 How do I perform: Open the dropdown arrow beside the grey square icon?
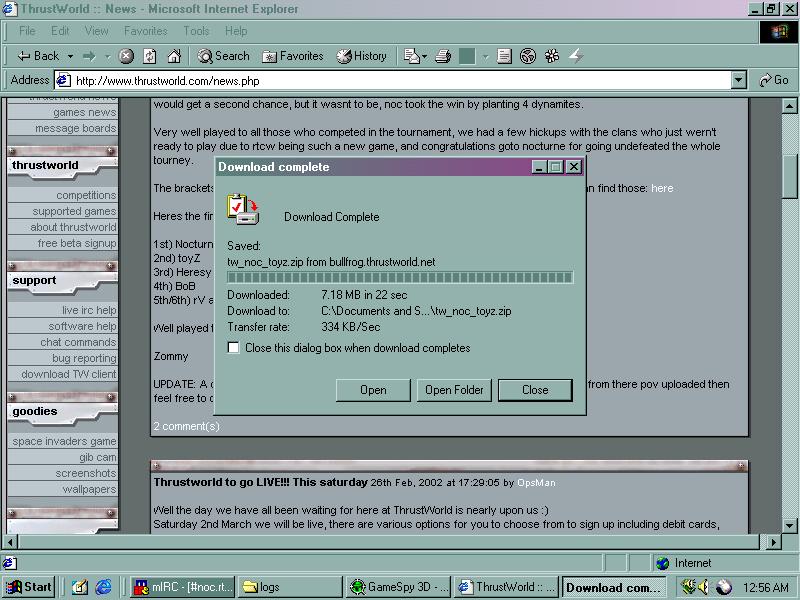click(x=486, y=56)
